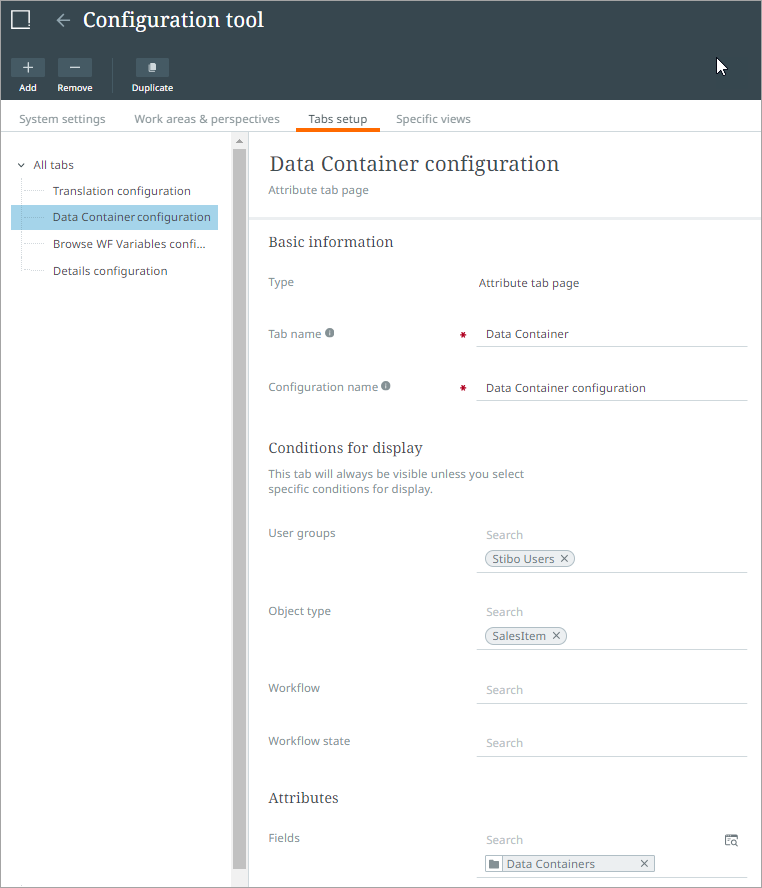The height and width of the screenshot is (888, 762).
Task: Switch to System settings tab
Action: tap(62, 119)
